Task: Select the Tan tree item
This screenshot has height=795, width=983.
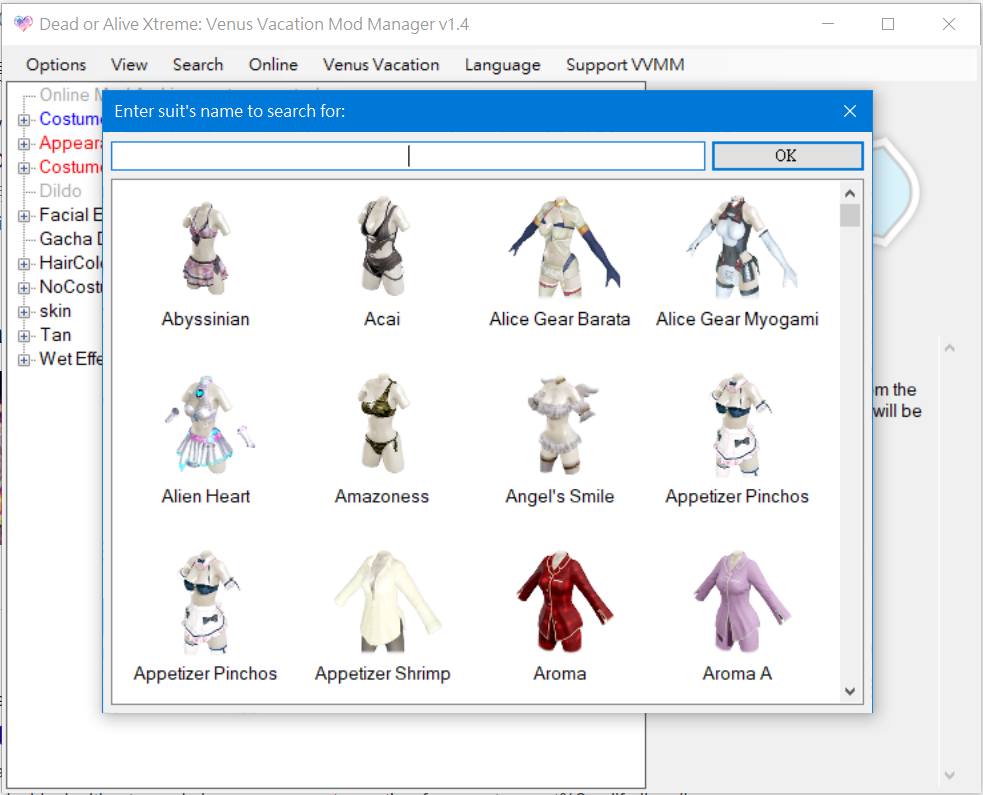Action: [x=56, y=335]
